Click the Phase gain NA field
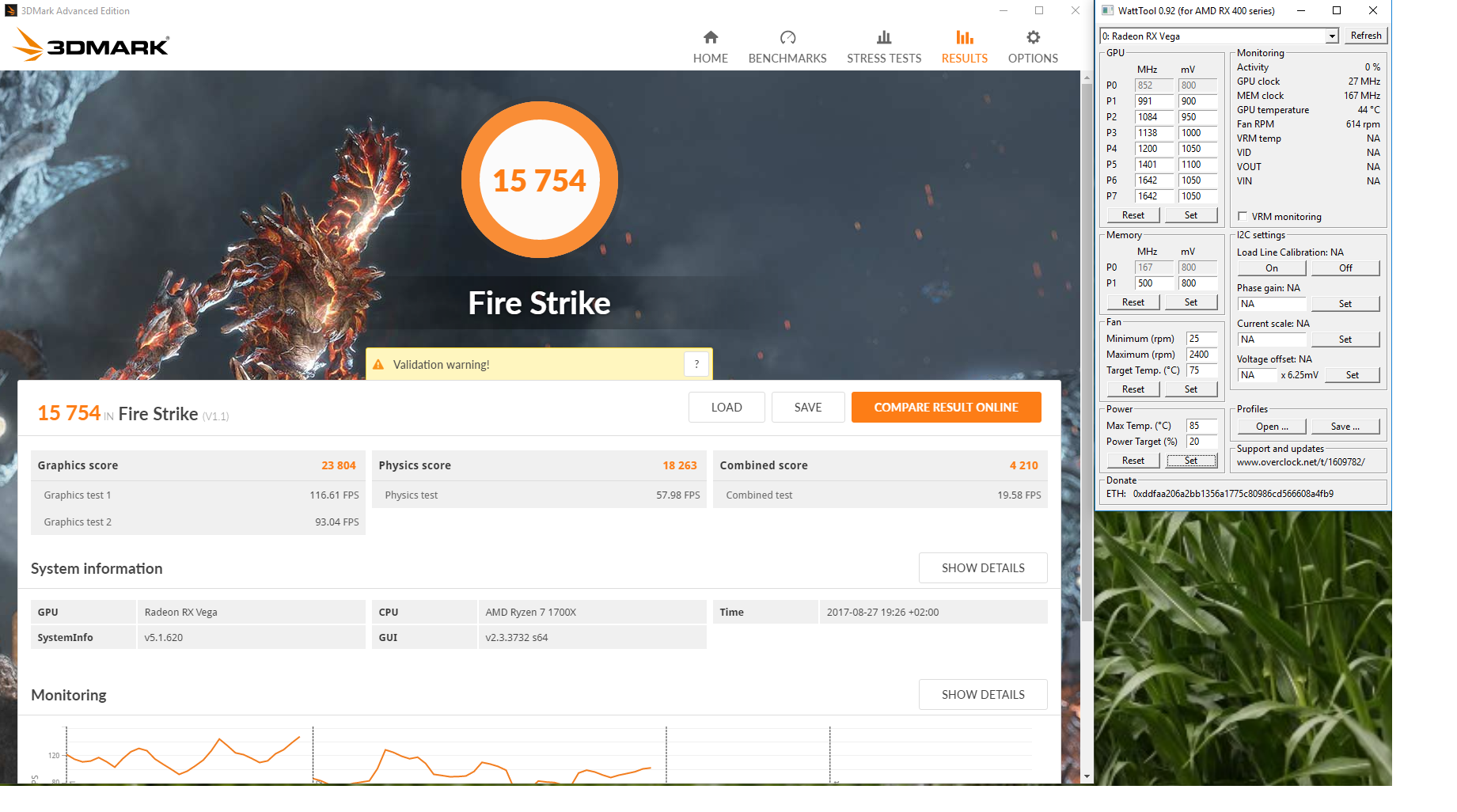Screen dimensions: 1457x812 1272,304
